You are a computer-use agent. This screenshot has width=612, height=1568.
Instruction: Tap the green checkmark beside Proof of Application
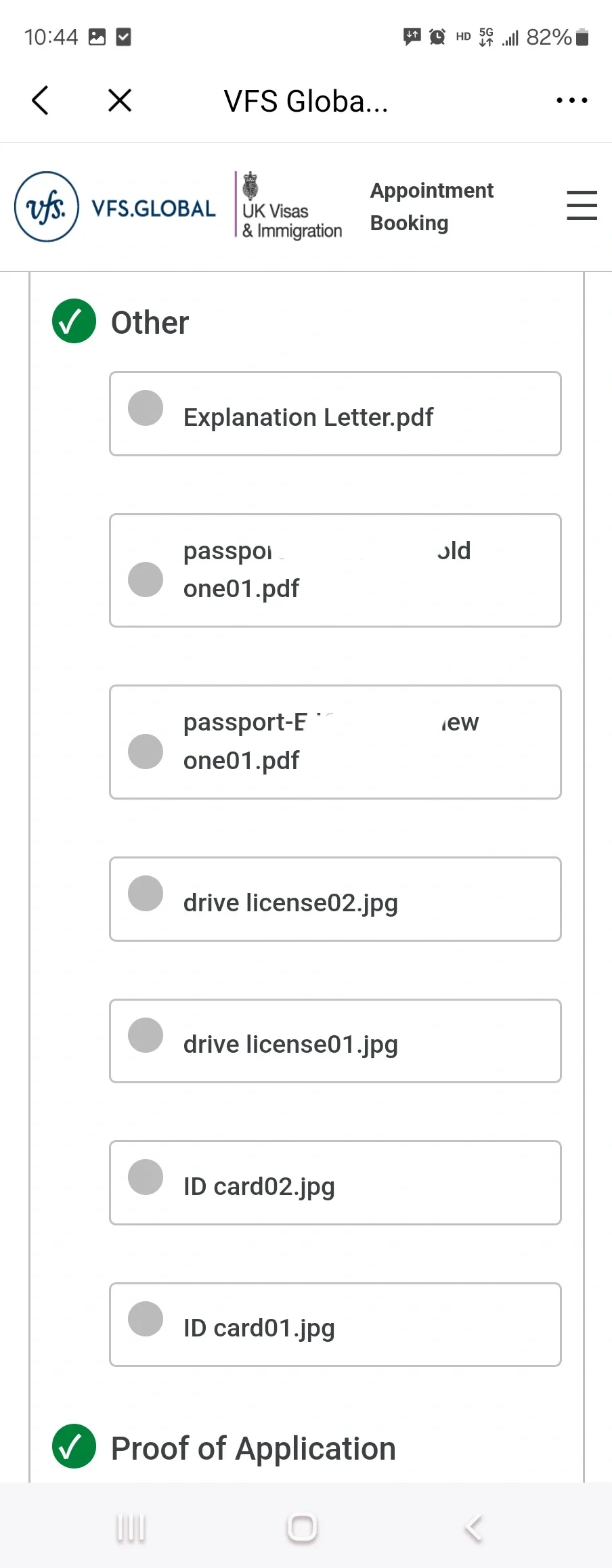coord(74,1446)
